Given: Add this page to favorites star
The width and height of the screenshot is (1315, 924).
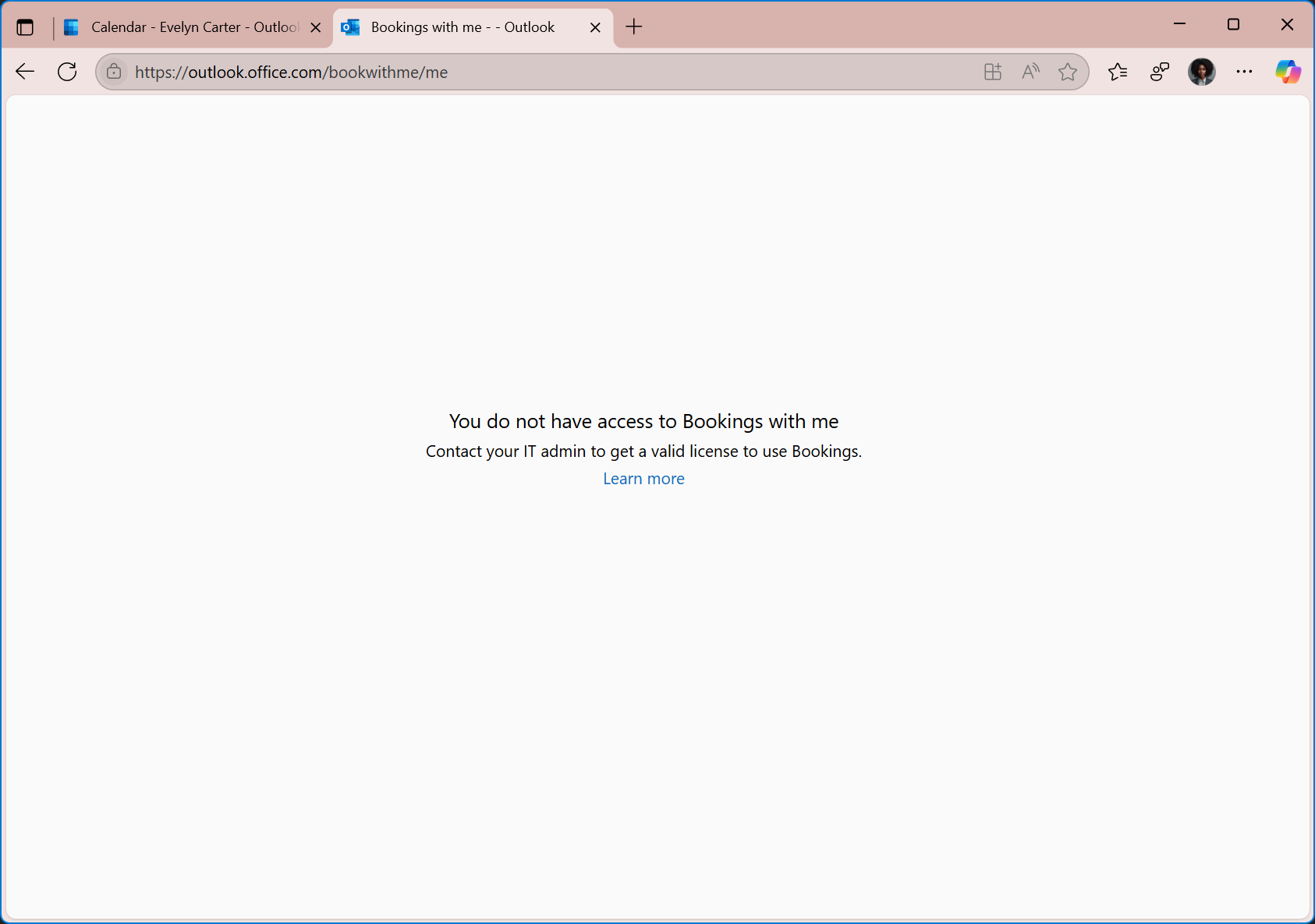Looking at the screenshot, I should [1068, 72].
